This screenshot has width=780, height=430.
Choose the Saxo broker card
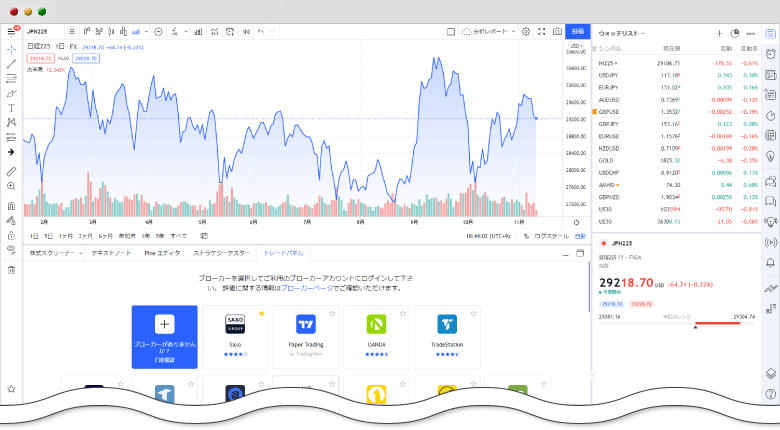click(235, 337)
